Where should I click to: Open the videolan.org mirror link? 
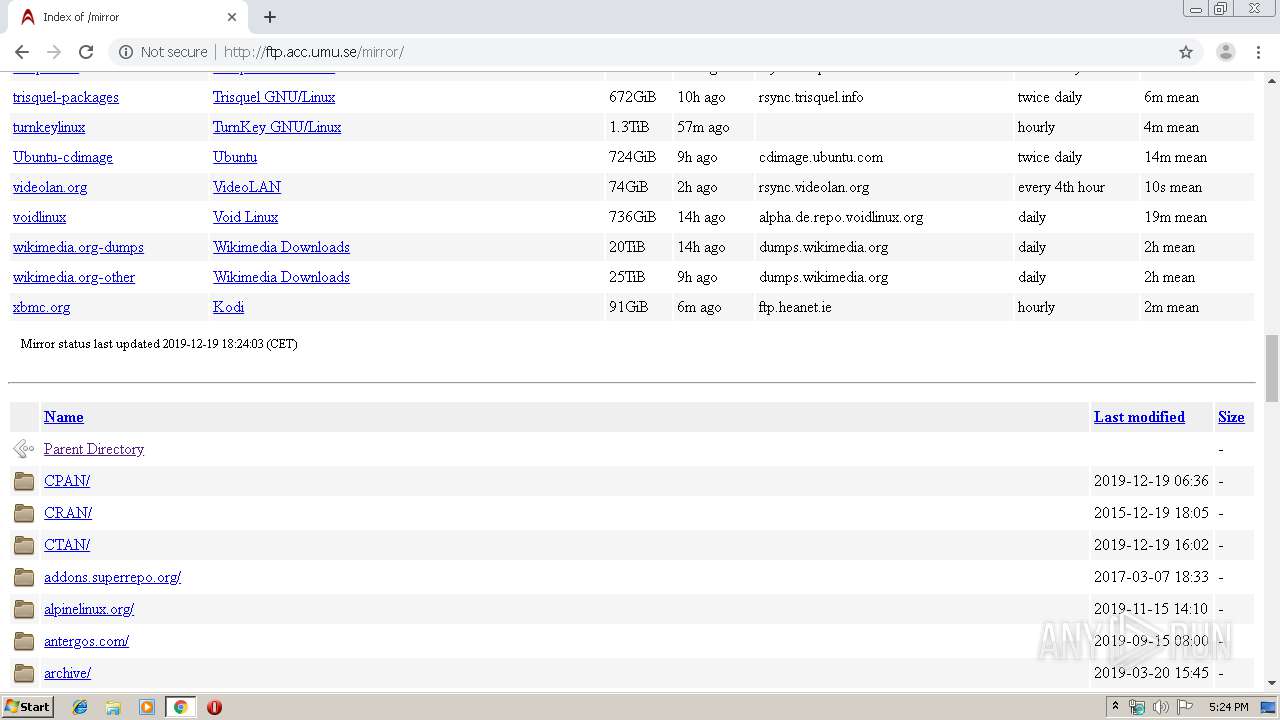49,187
